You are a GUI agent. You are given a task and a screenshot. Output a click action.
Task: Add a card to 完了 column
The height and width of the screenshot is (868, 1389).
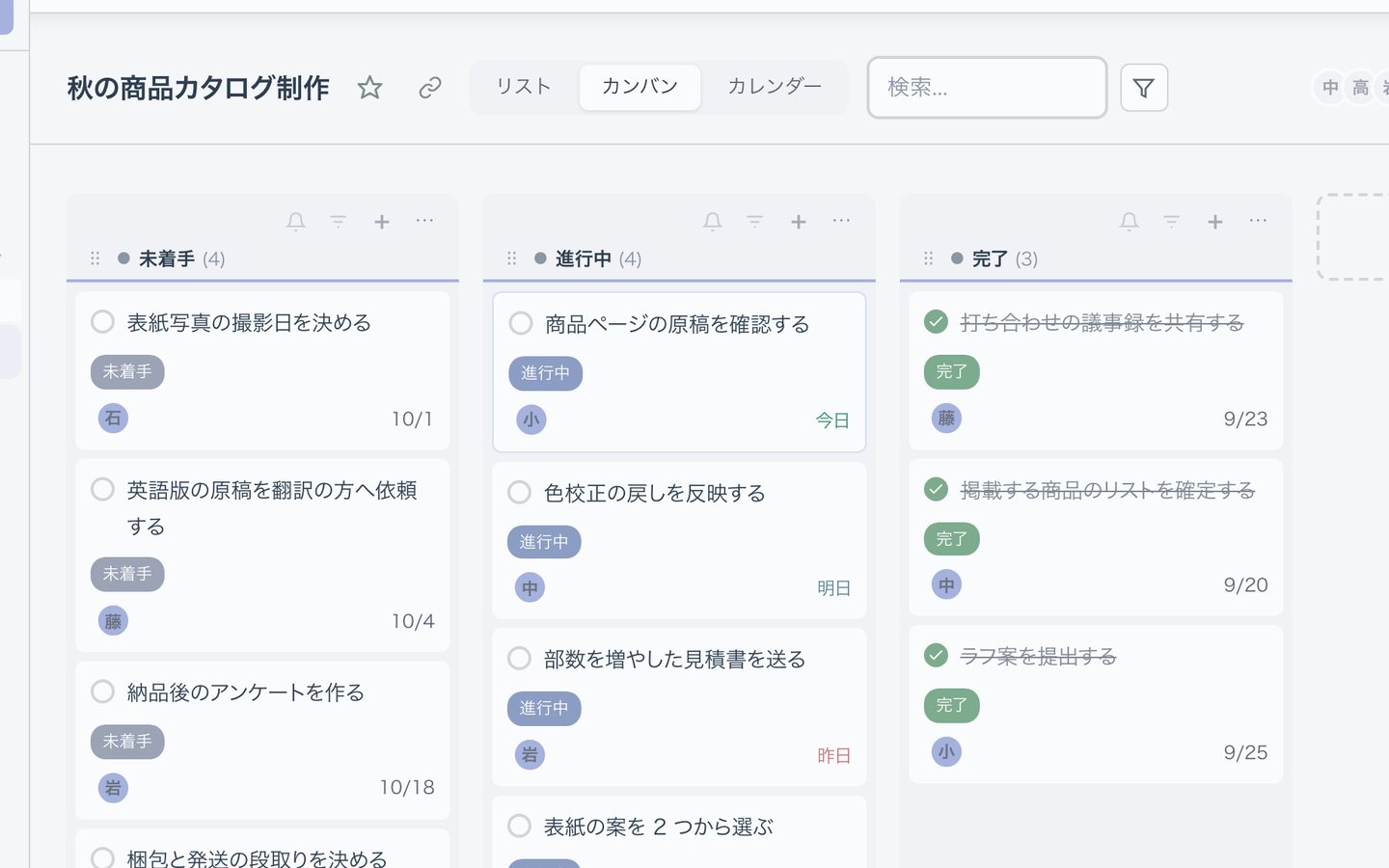[x=1215, y=222]
